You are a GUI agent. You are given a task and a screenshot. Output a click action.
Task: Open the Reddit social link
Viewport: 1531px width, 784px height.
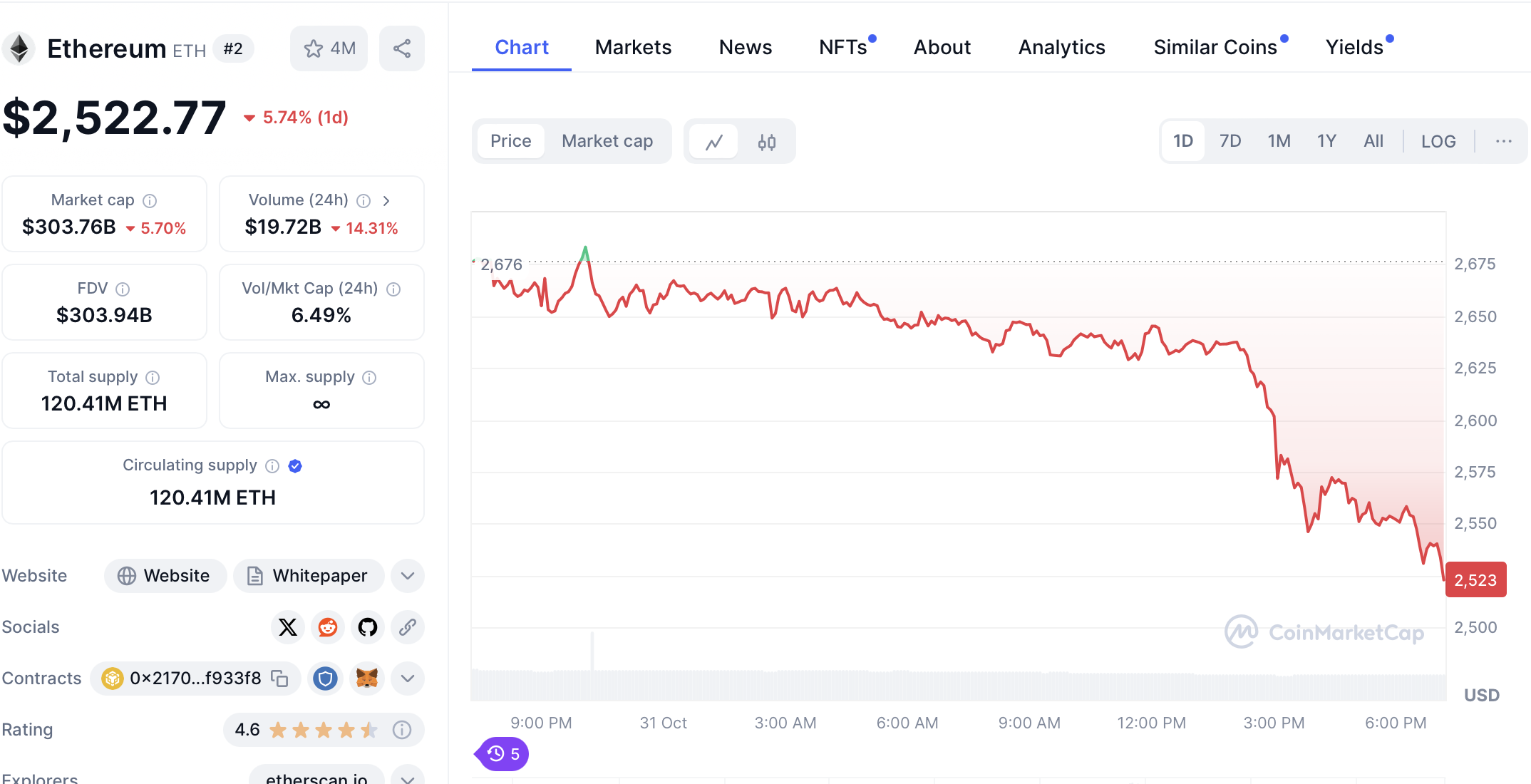[328, 627]
